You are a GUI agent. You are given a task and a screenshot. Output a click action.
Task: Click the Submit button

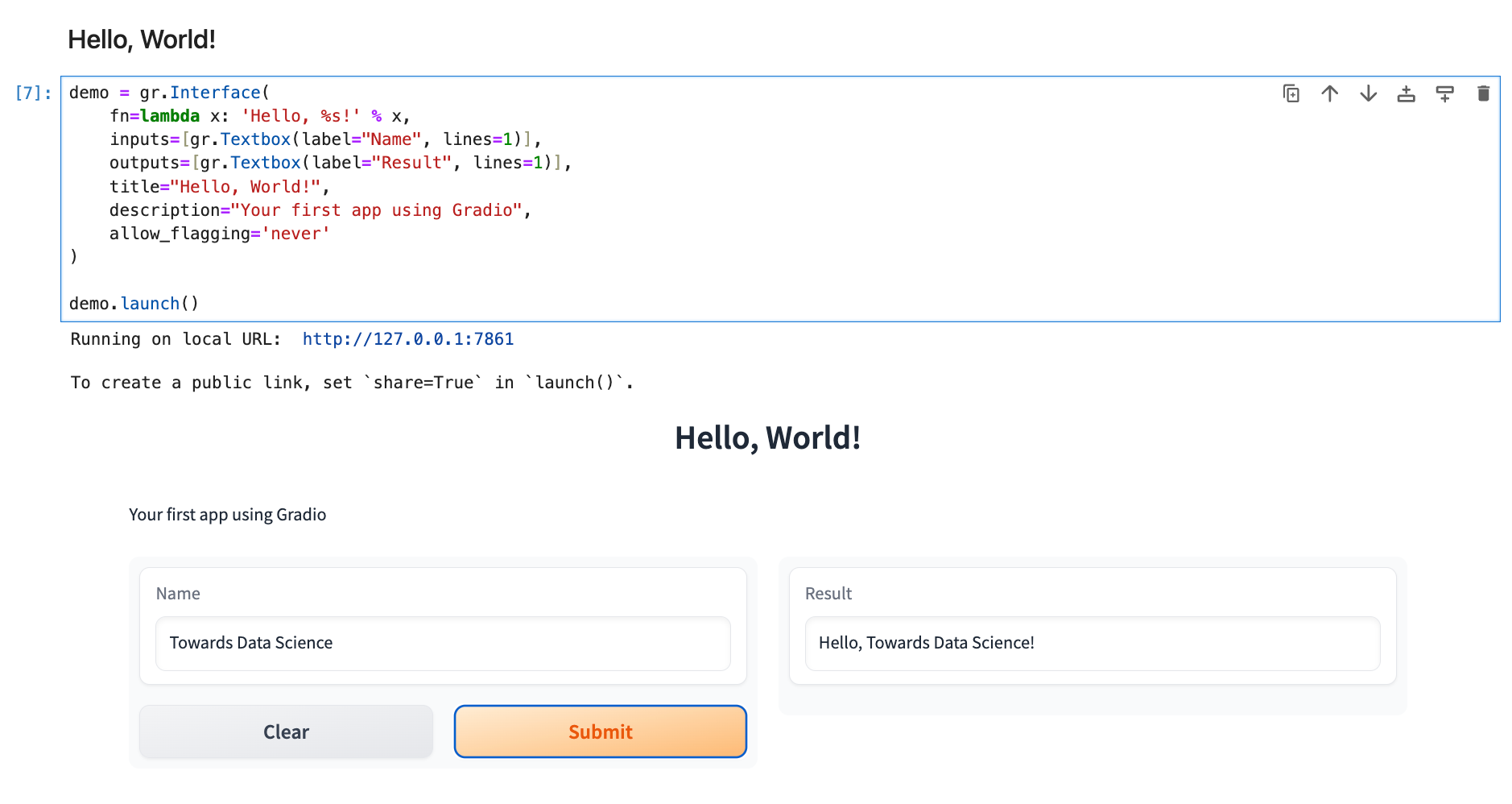click(x=601, y=731)
